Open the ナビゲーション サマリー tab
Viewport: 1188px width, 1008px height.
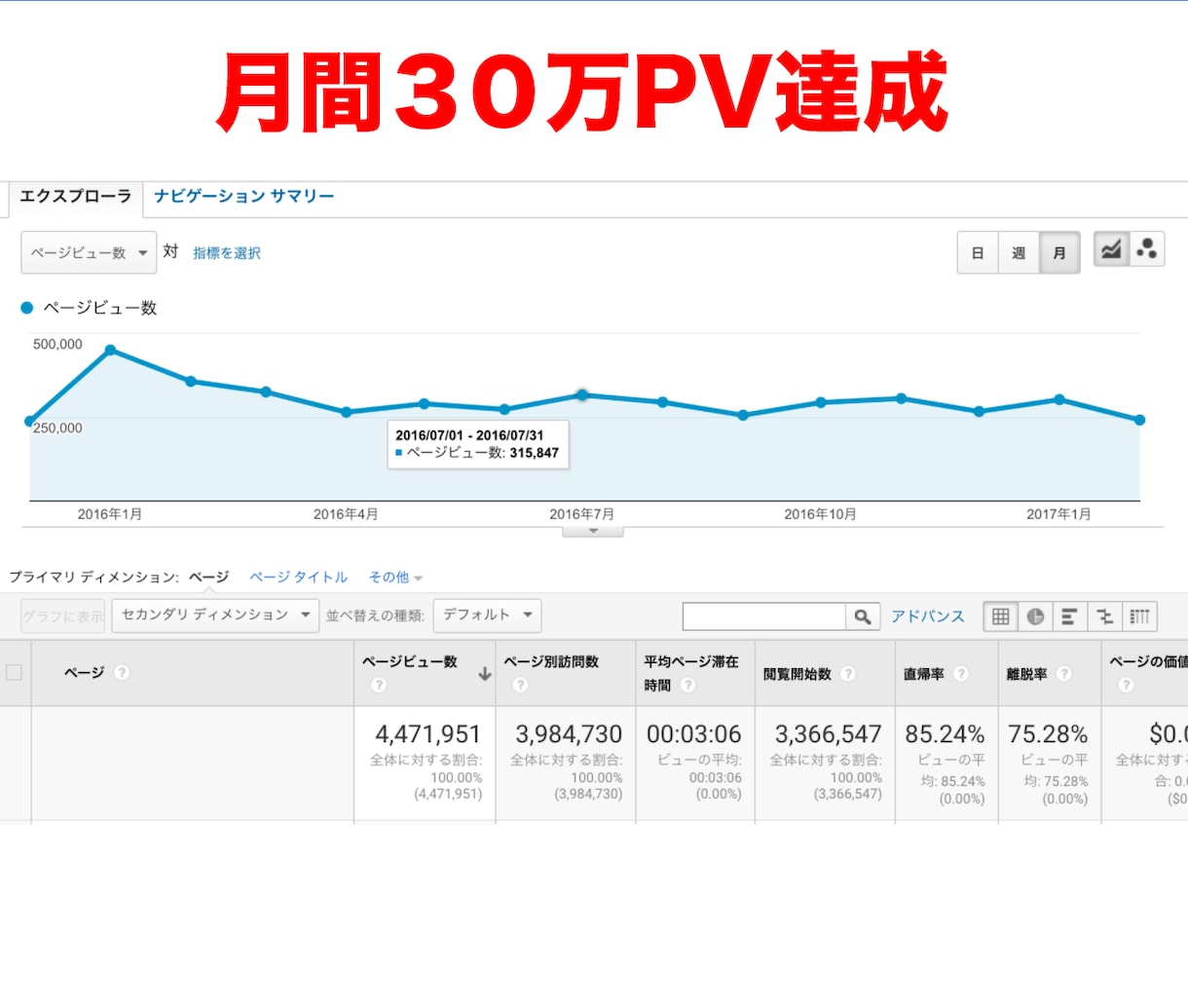pyautogui.click(x=244, y=197)
